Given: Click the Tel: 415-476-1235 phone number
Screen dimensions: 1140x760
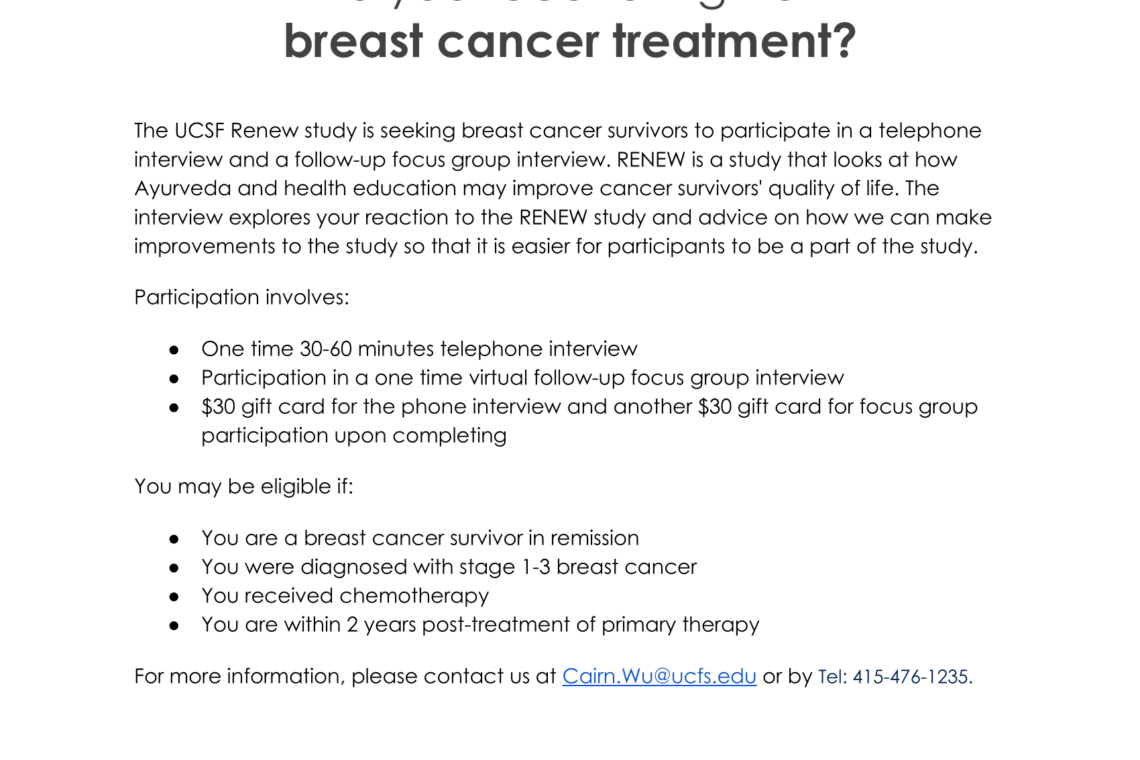Looking at the screenshot, I should [895, 677].
